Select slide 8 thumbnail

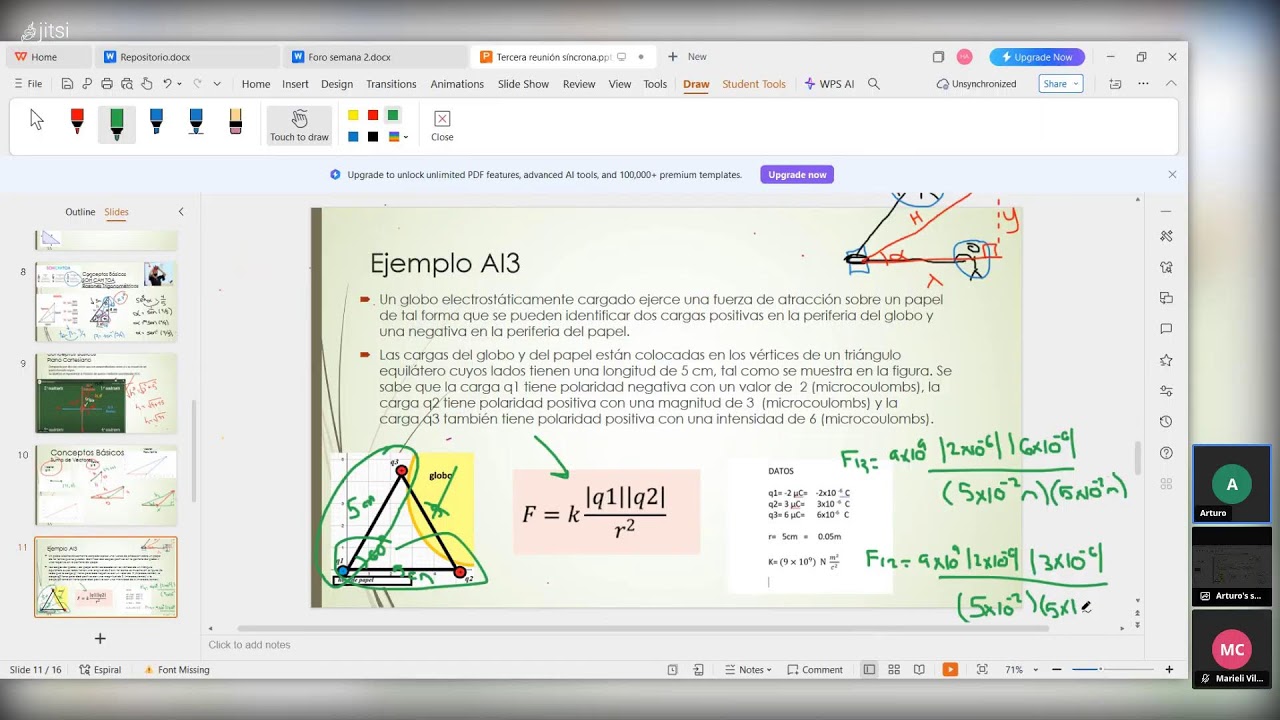pyautogui.click(x=106, y=301)
